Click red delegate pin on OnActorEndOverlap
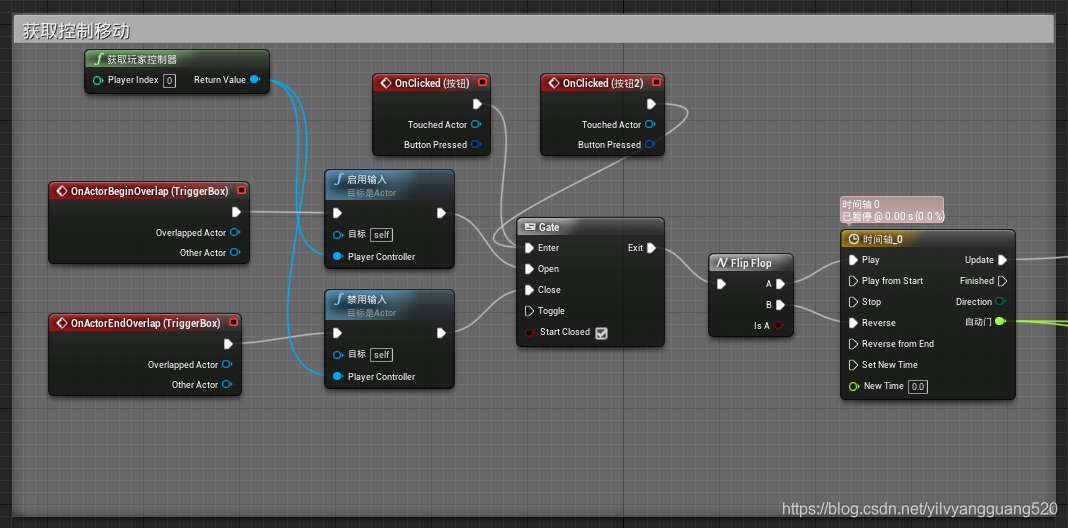The image size is (1068, 528). pos(234,322)
